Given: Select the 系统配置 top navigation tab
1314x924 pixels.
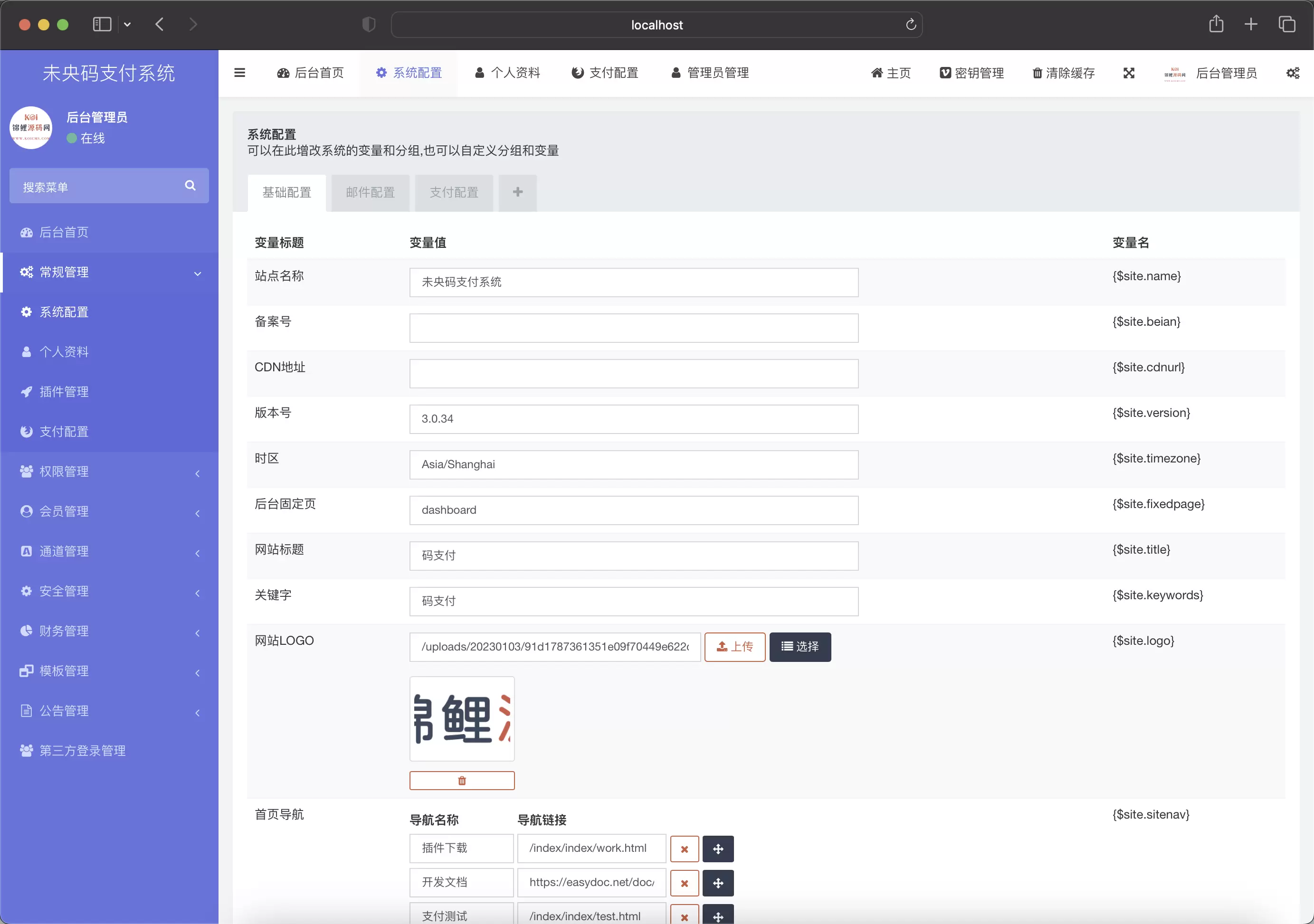Looking at the screenshot, I should pos(409,73).
